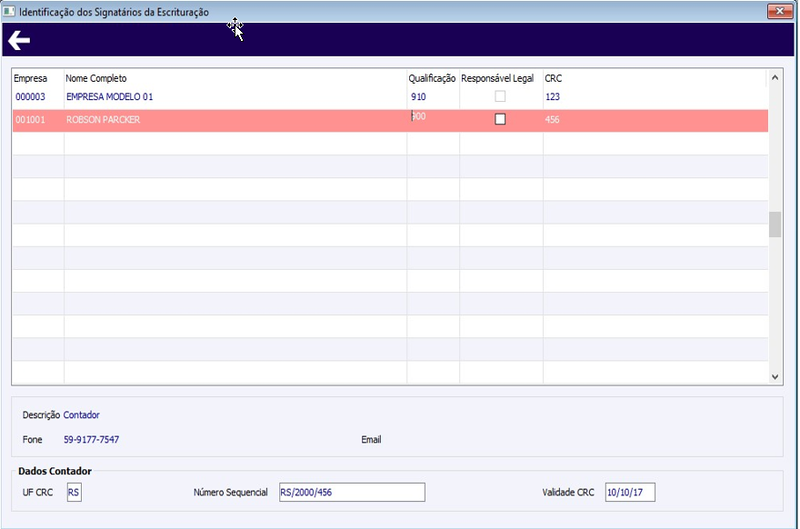Click the Descrição label
Screen dimensions: 800x529
pyautogui.click(x=41, y=415)
